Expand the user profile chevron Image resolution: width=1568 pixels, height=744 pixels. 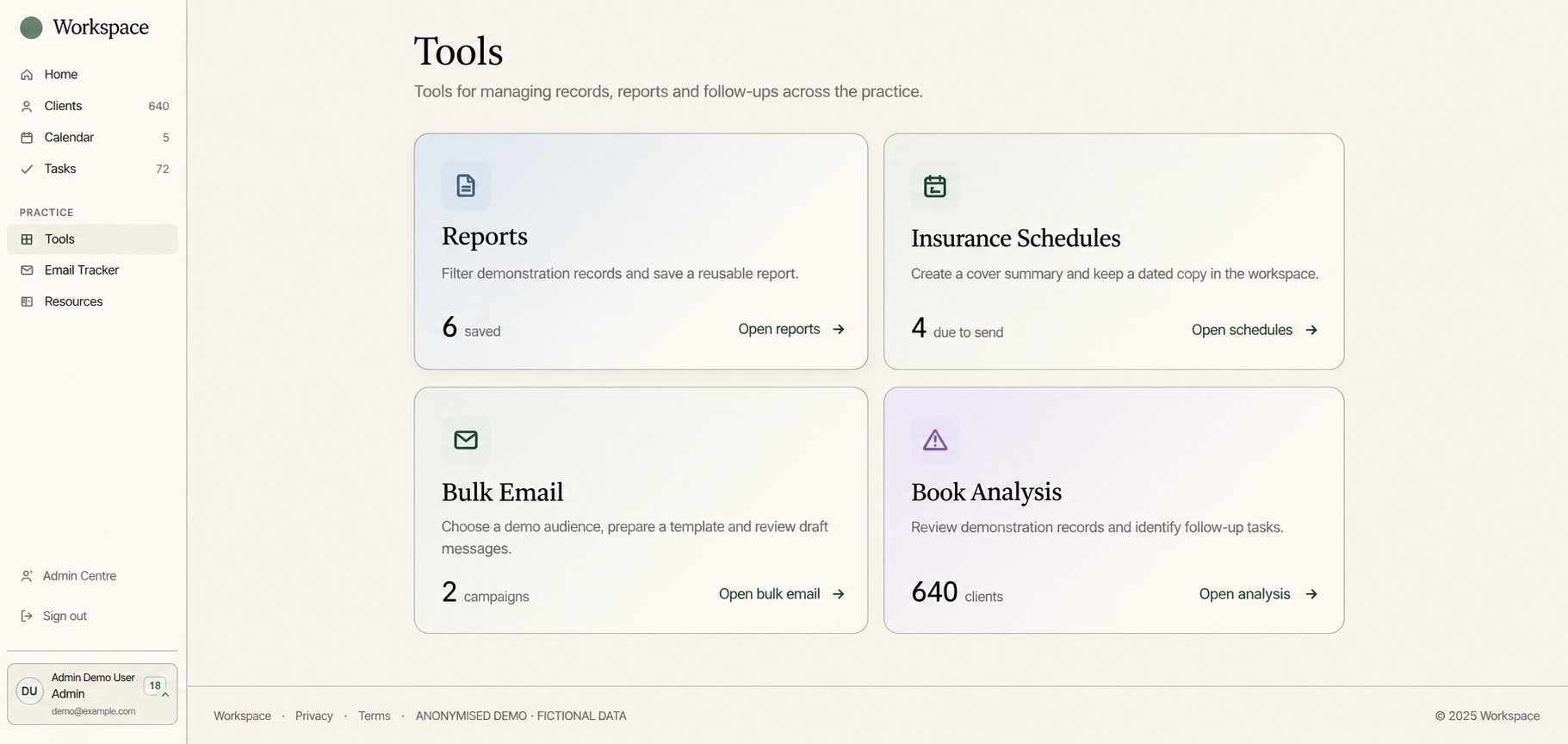coord(165,695)
